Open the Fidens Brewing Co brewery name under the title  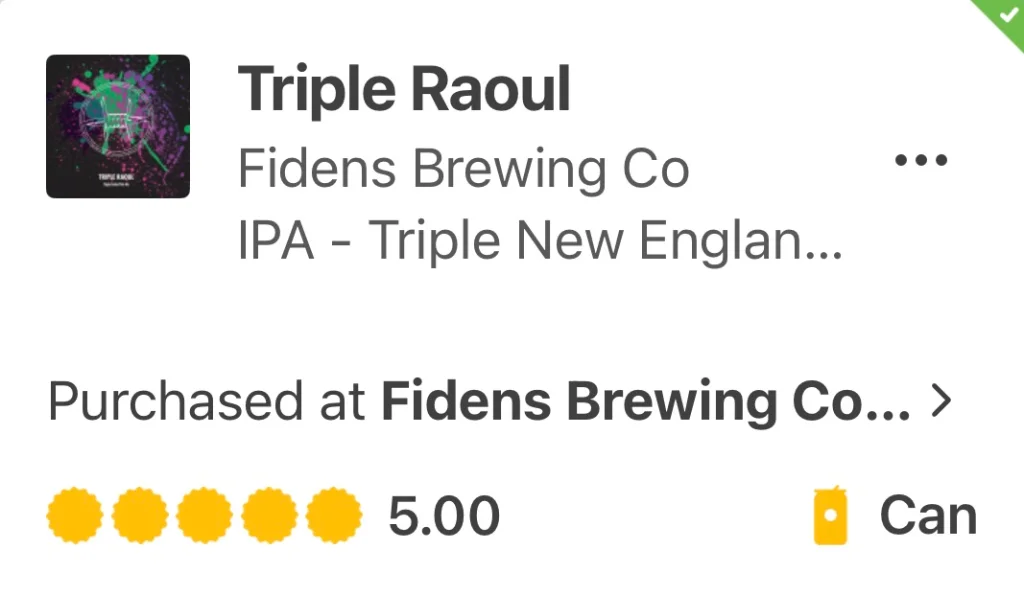(x=463, y=170)
